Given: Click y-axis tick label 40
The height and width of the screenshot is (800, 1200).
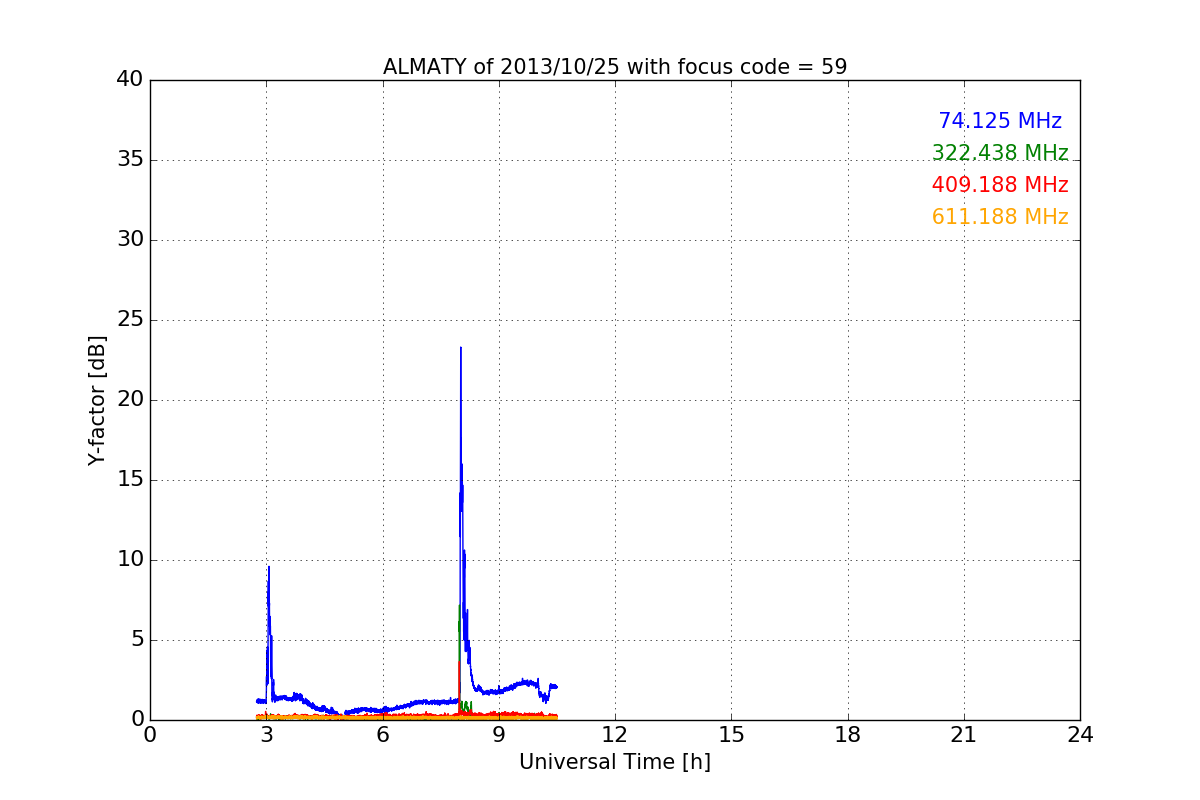Looking at the screenshot, I should (x=129, y=80).
